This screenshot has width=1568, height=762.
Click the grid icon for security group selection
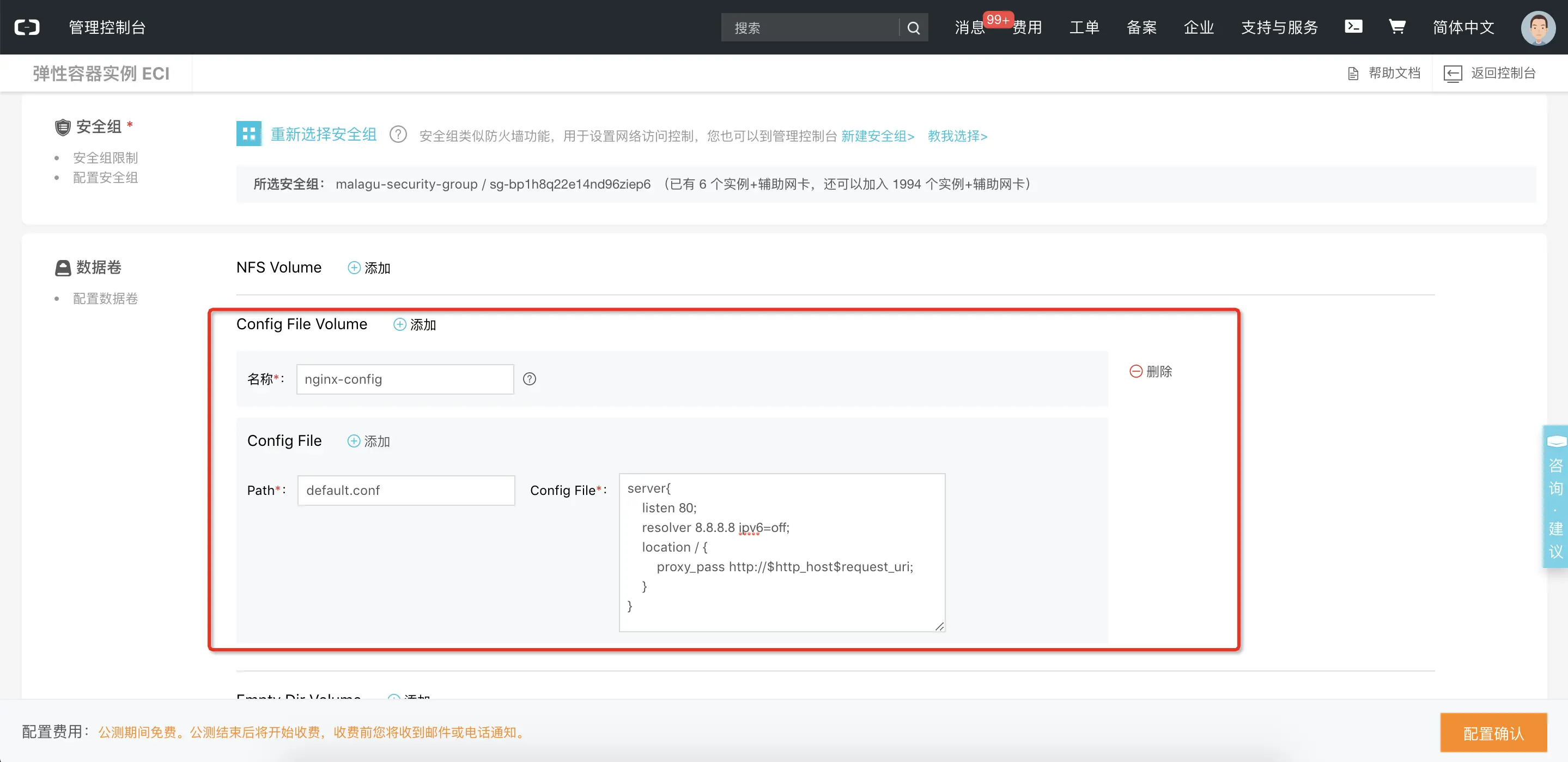pyautogui.click(x=248, y=134)
